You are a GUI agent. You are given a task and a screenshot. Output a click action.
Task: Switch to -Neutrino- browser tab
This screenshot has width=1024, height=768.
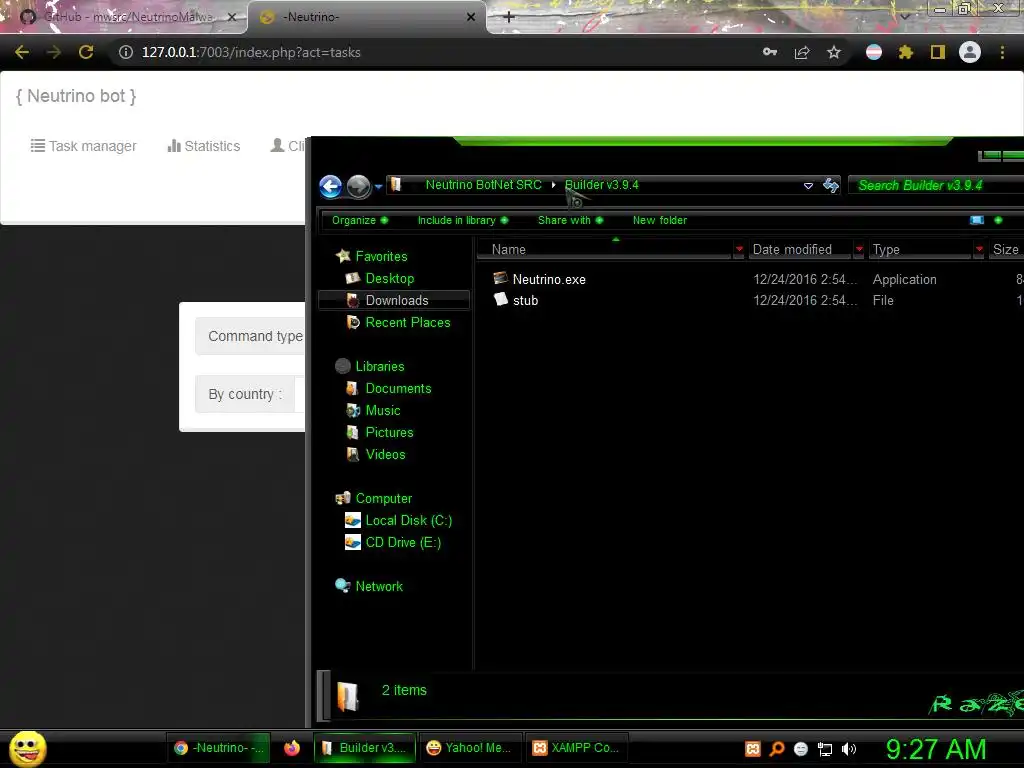(366, 17)
